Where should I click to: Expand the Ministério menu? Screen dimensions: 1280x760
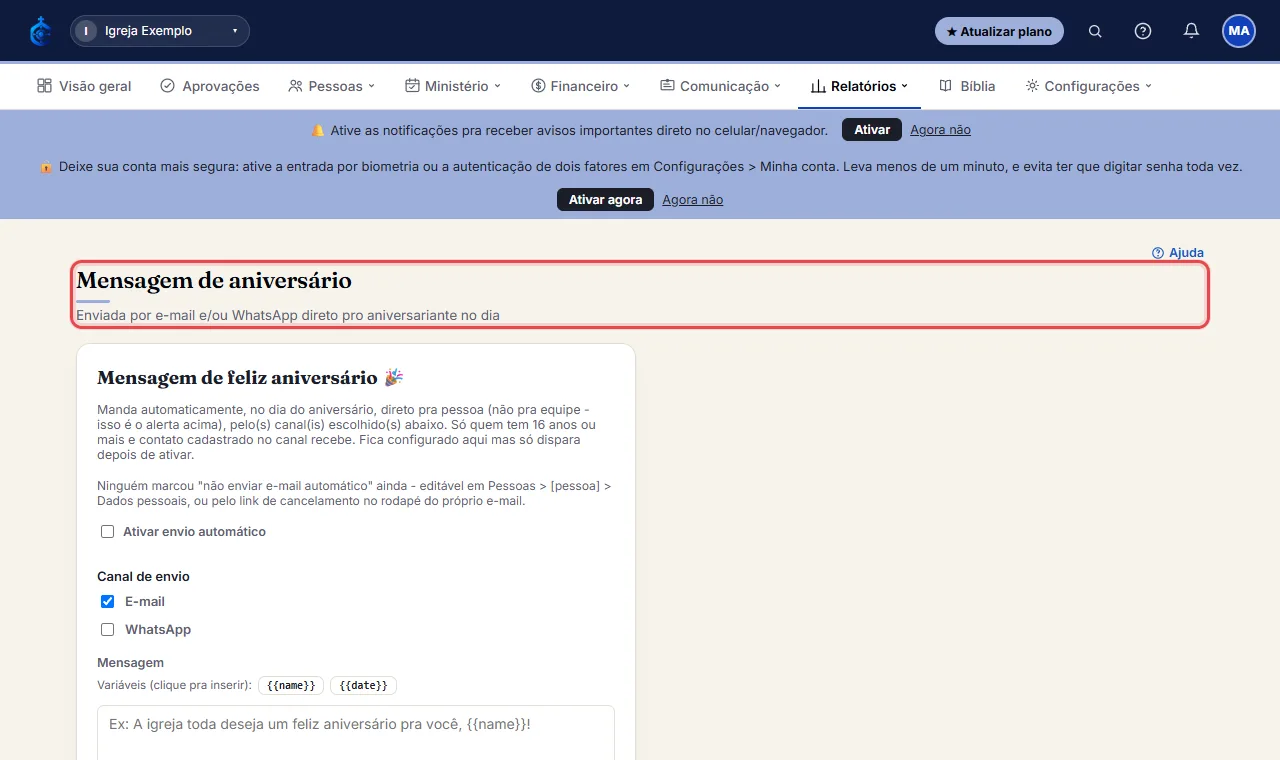(x=453, y=86)
